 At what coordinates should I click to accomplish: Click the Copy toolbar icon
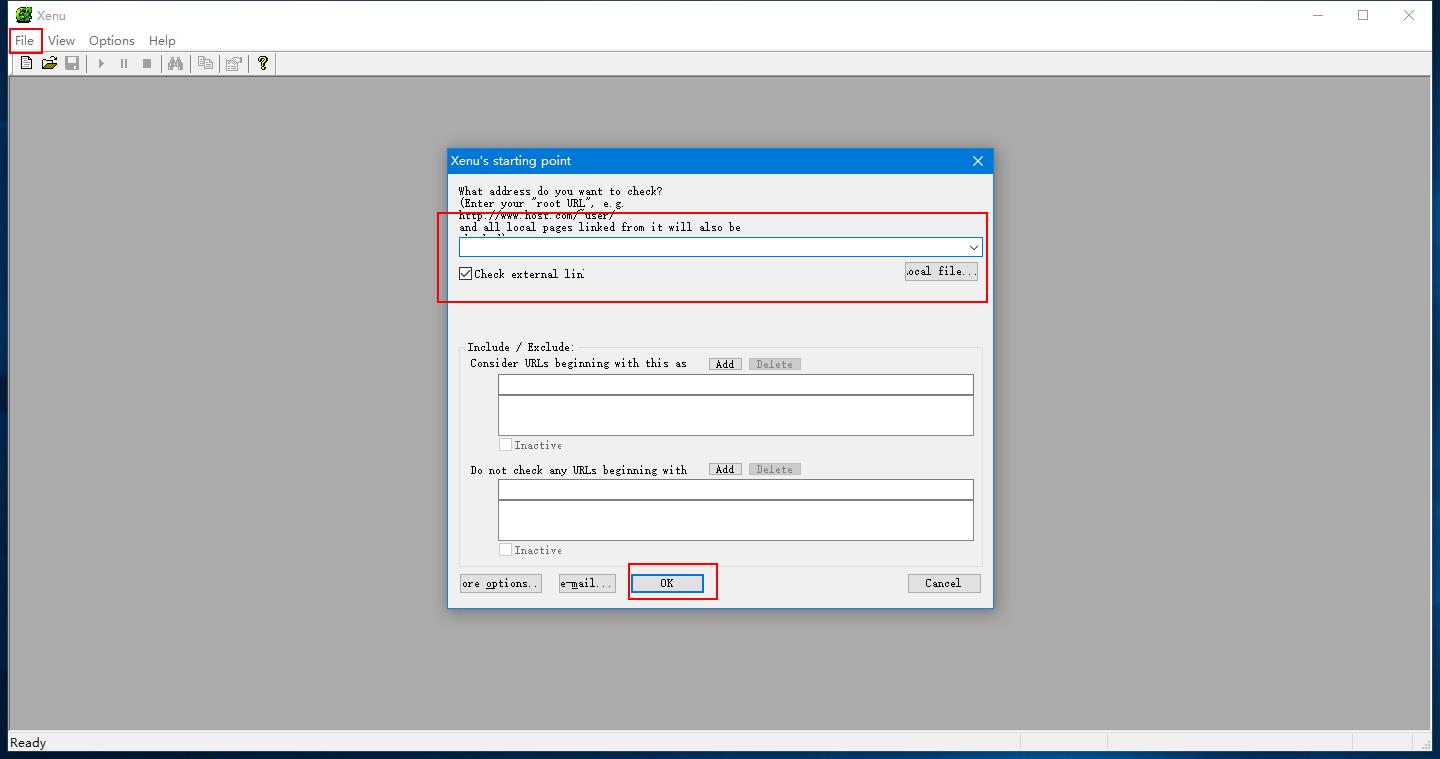205,63
